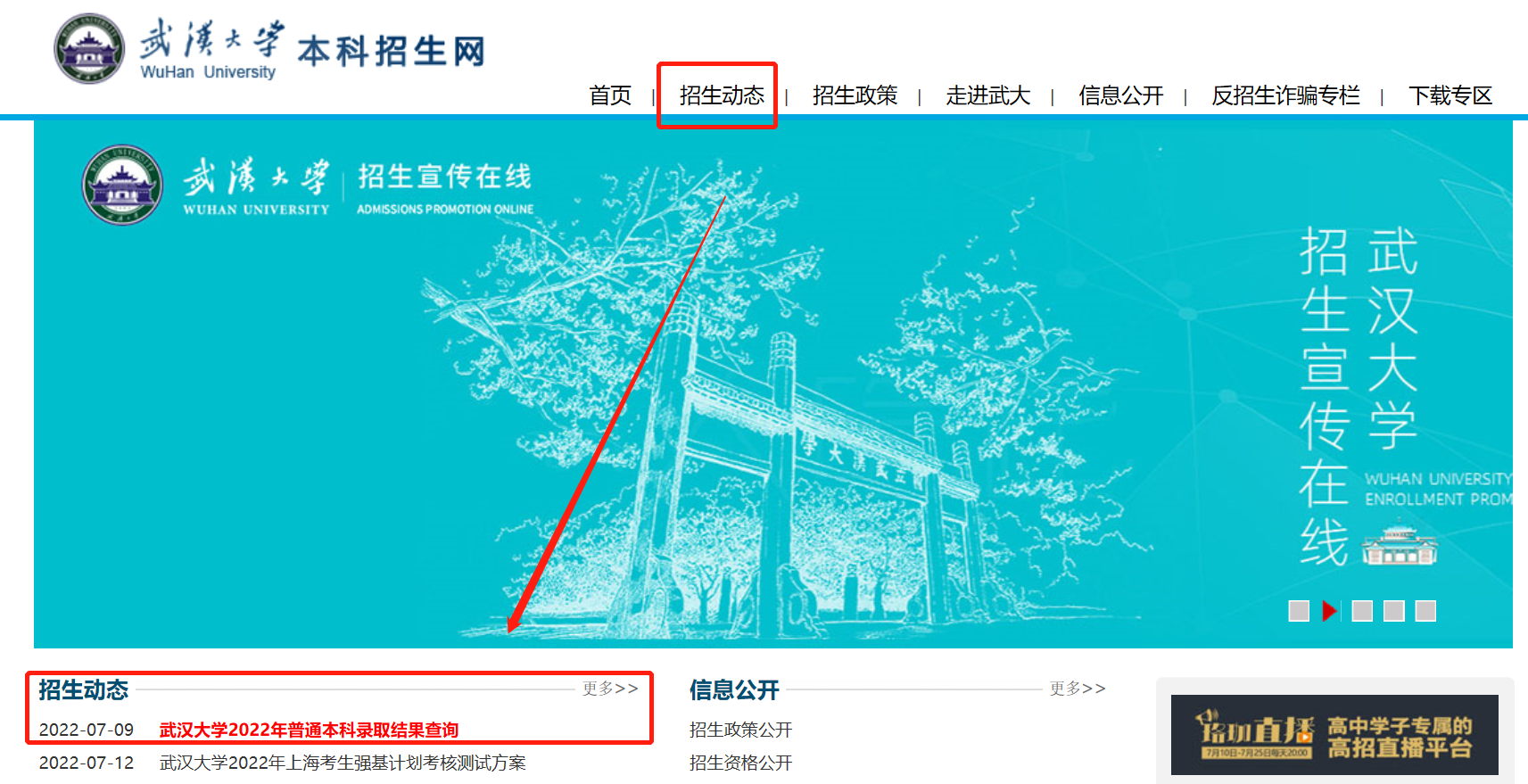The image size is (1528, 784).
Task: Go to 下载专区 in navigation
Action: pyautogui.click(x=1450, y=95)
